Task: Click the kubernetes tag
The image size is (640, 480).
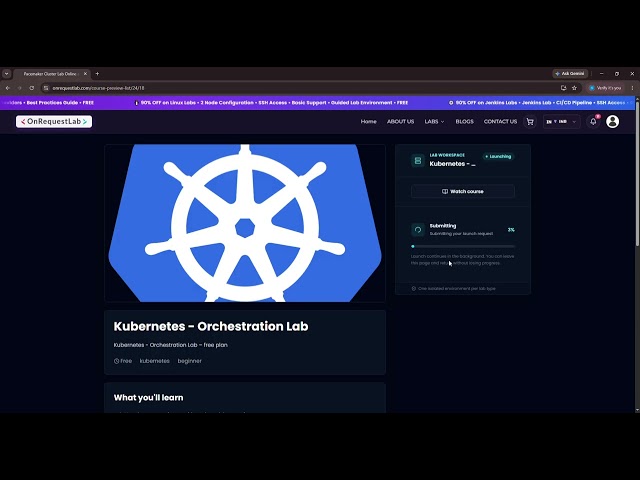Action: click(x=154, y=361)
